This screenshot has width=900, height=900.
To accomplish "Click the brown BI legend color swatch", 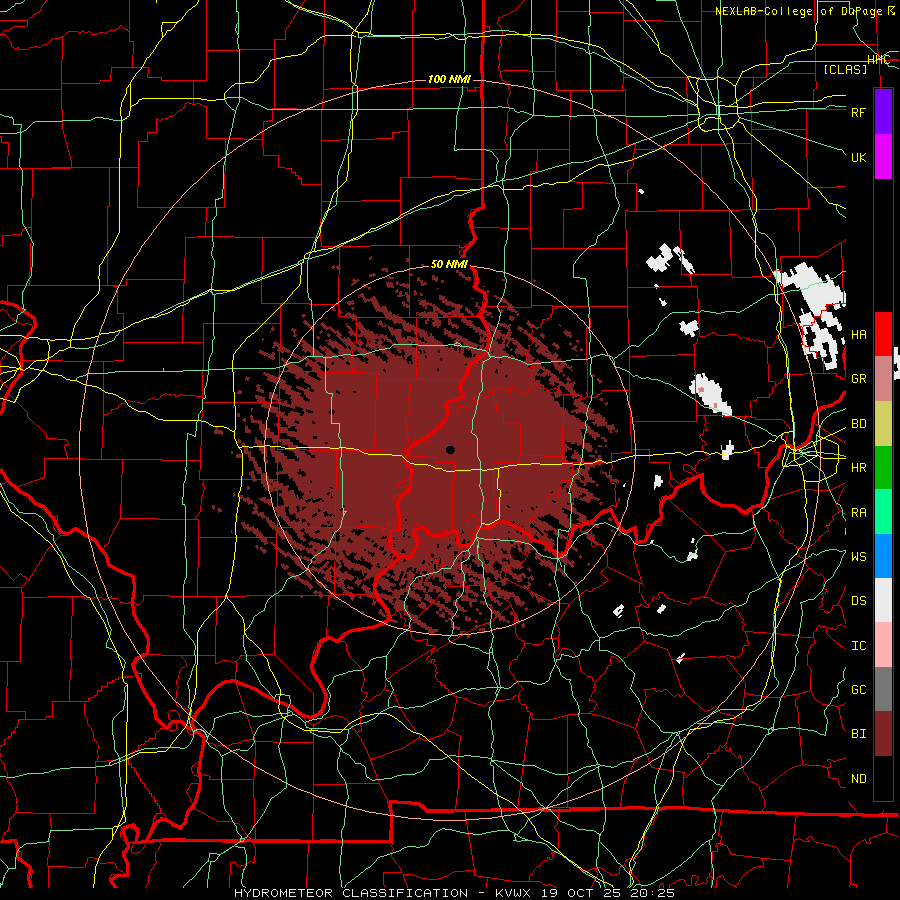I will [x=883, y=734].
